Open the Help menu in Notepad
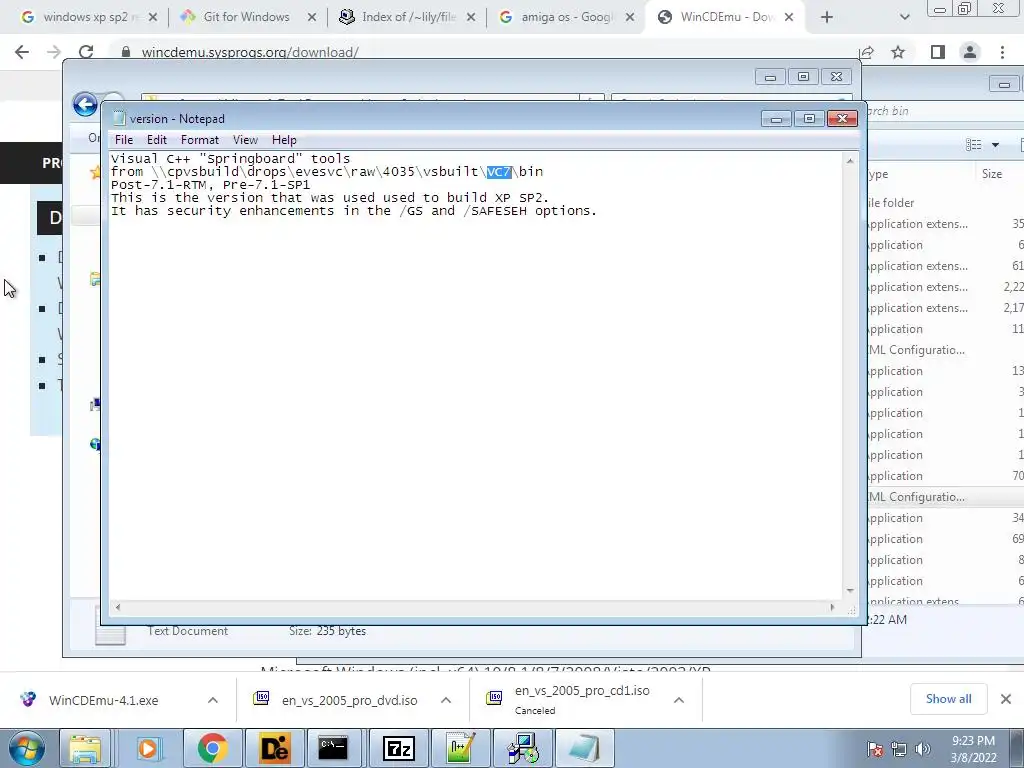 tap(284, 140)
